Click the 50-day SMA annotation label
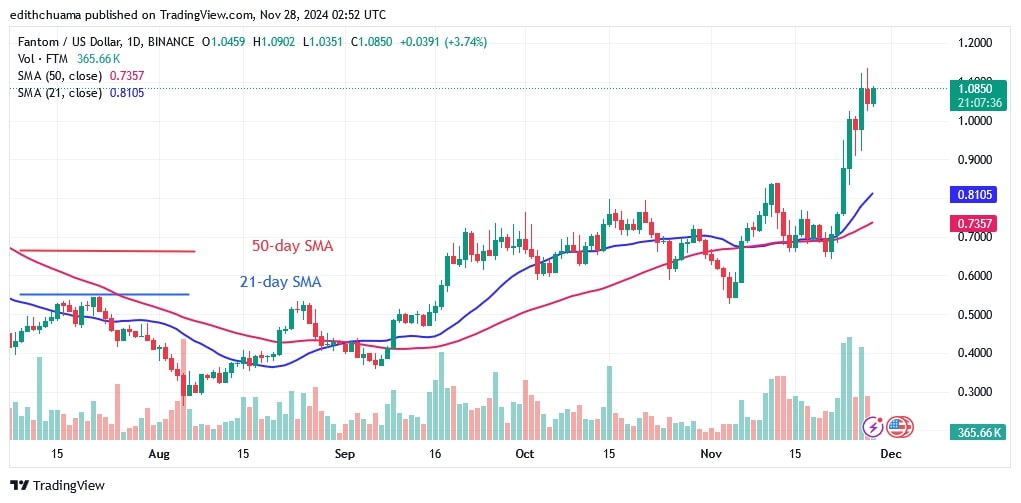 click(293, 246)
